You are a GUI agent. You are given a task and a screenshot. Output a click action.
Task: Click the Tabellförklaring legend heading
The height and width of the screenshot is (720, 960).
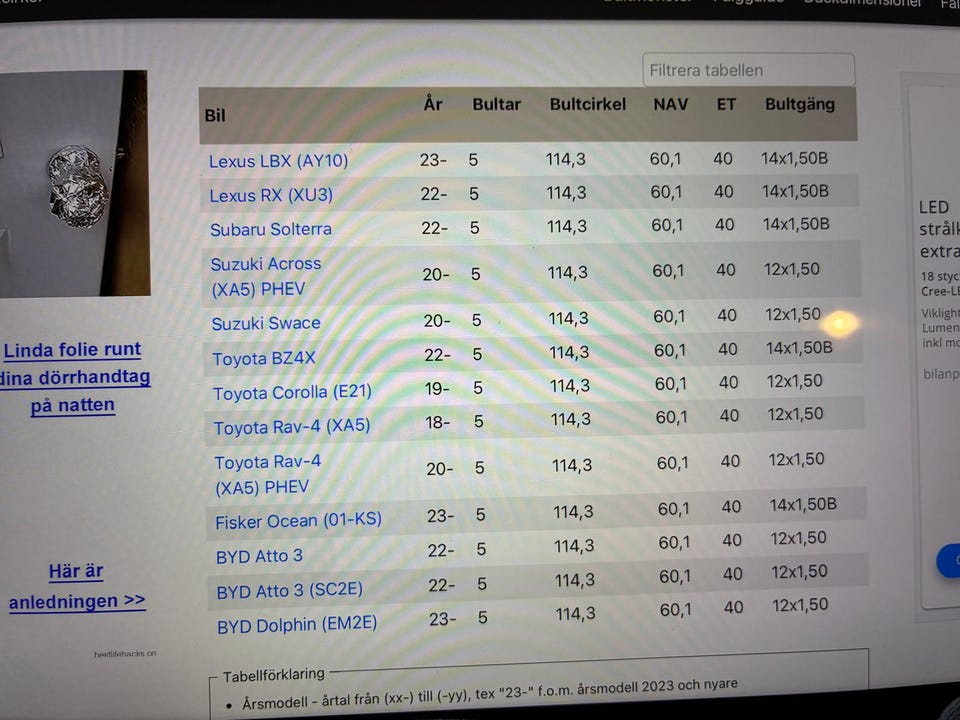(274, 675)
